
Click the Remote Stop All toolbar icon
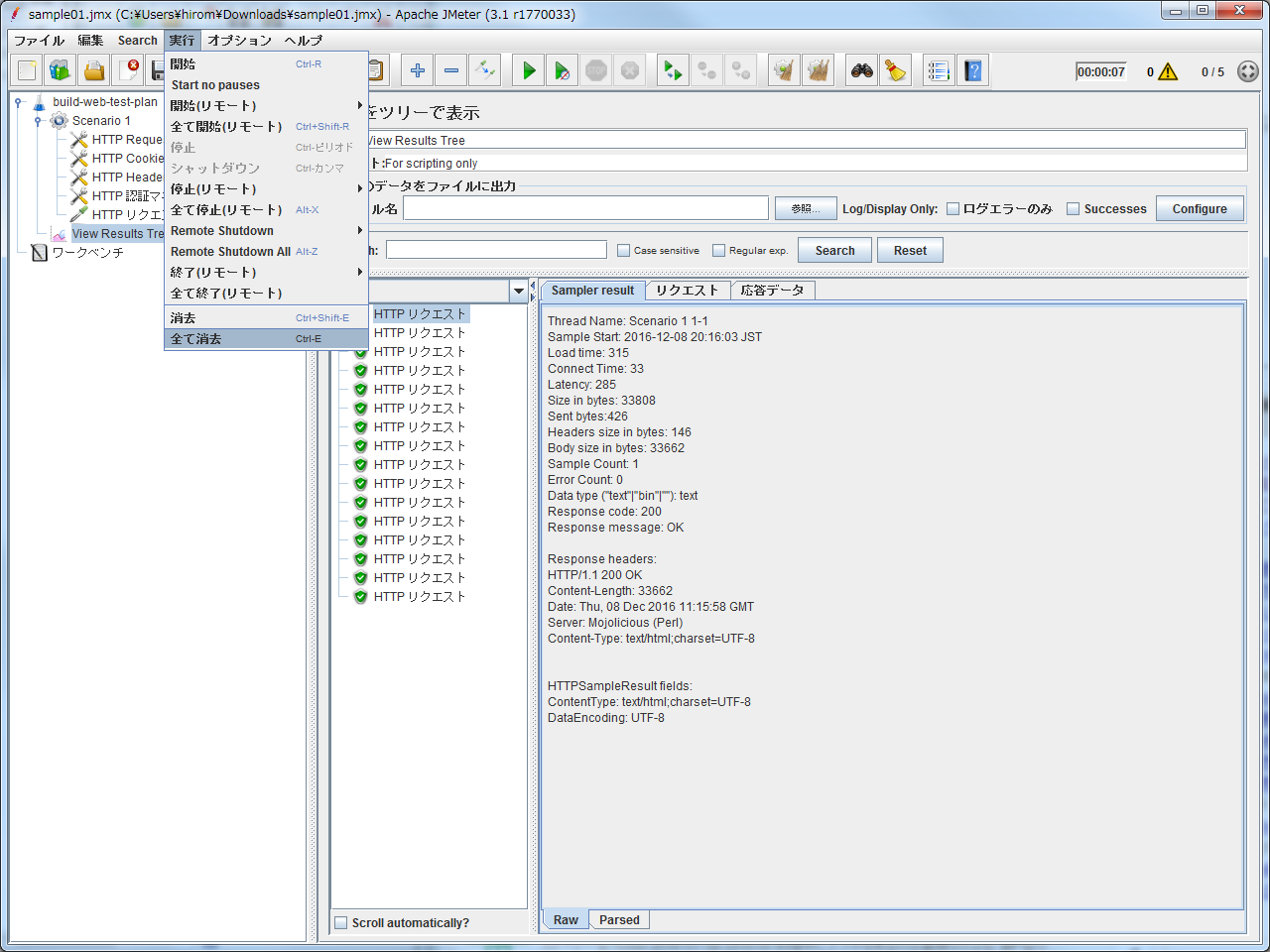(707, 70)
